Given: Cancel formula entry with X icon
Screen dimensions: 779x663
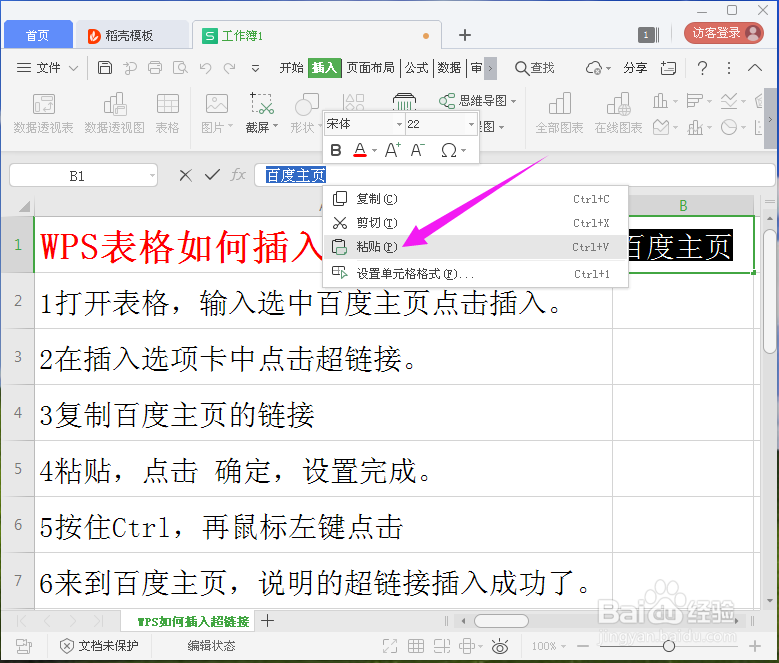Looking at the screenshot, I should [x=185, y=175].
